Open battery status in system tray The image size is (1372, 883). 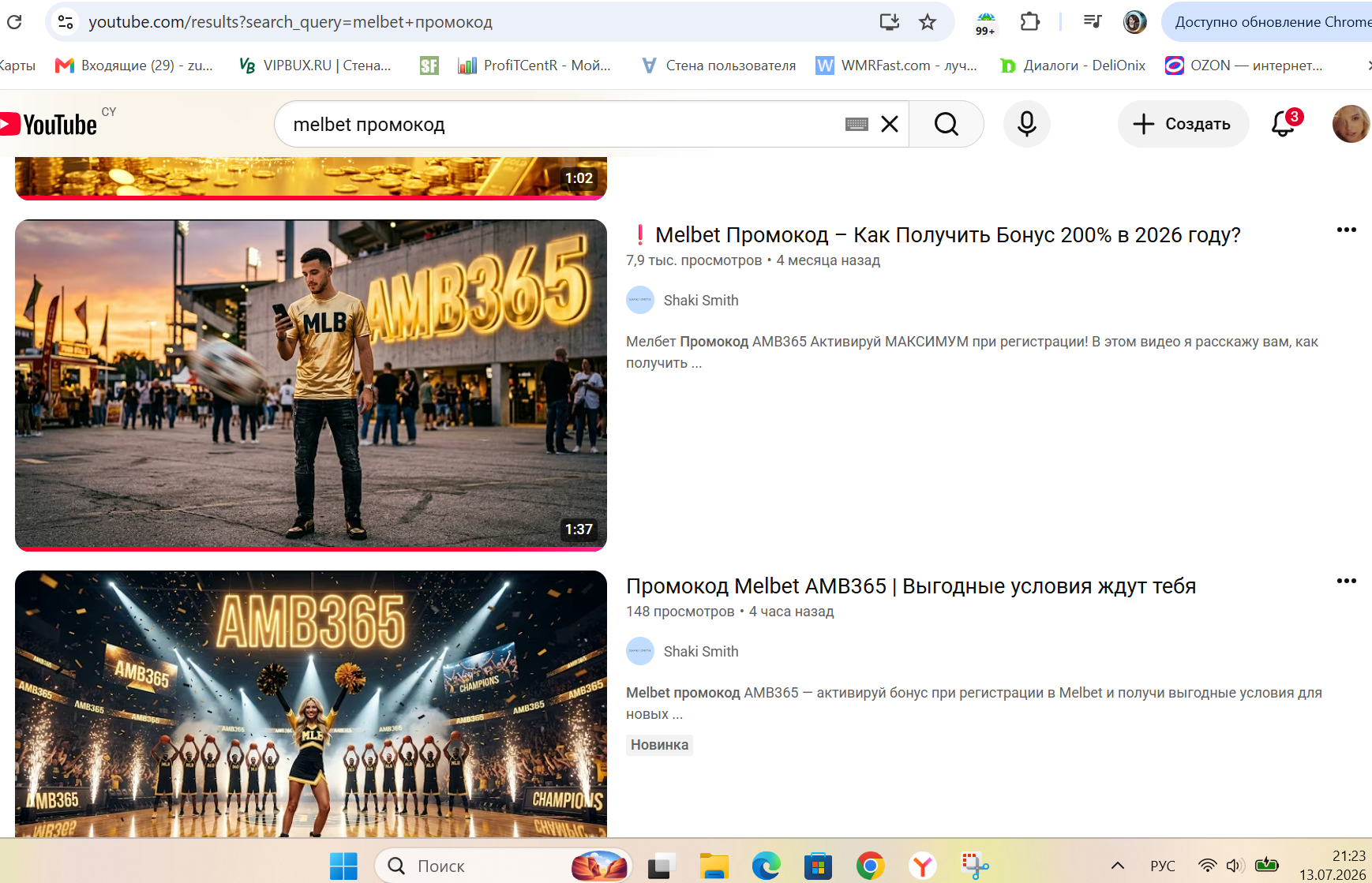point(1266,866)
